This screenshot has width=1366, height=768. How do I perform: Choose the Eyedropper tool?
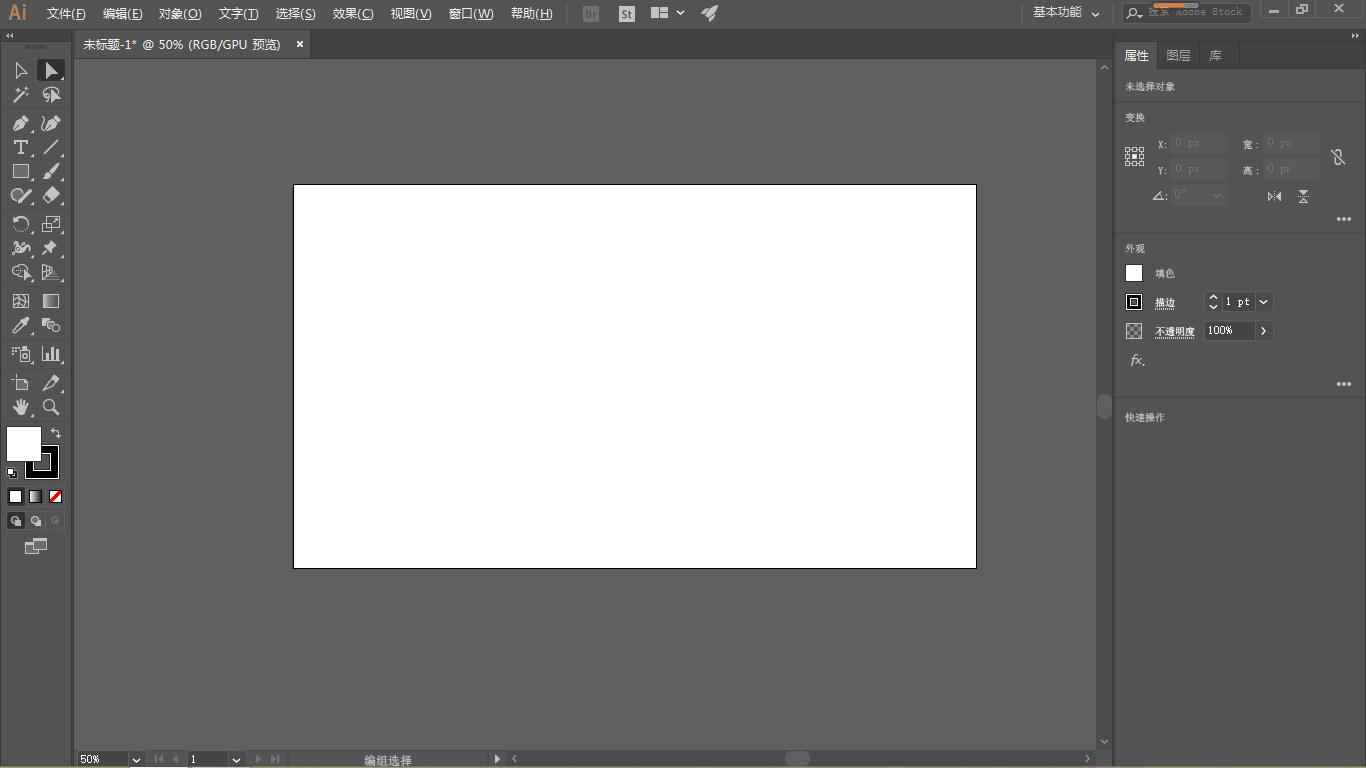tap(20, 326)
